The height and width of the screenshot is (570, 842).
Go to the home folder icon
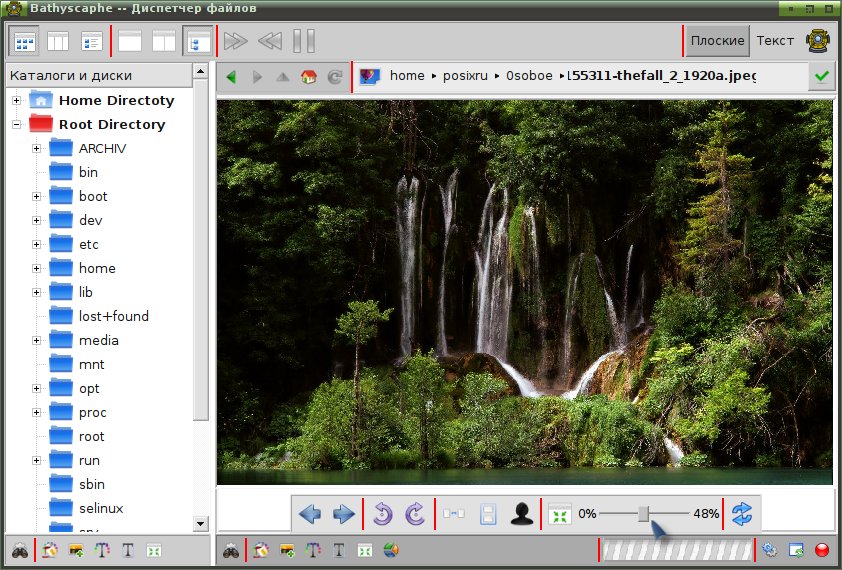pos(309,77)
